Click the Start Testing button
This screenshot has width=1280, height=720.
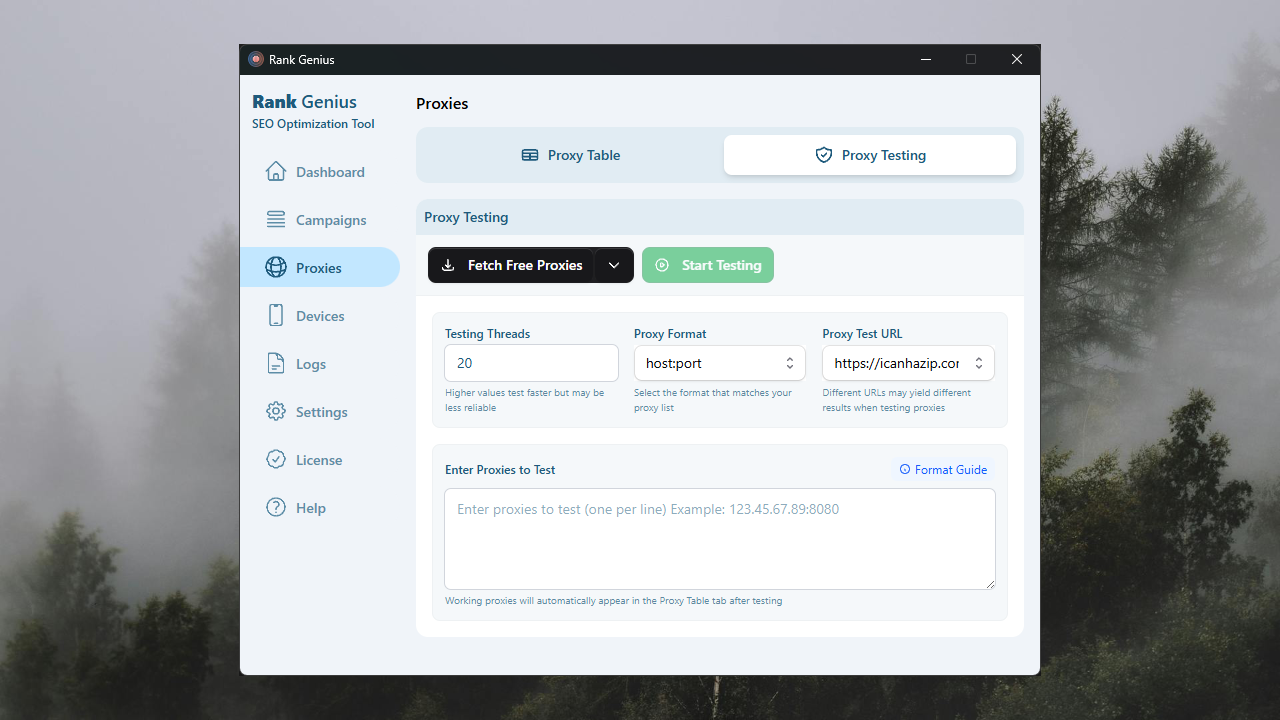[x=708, y=265]
